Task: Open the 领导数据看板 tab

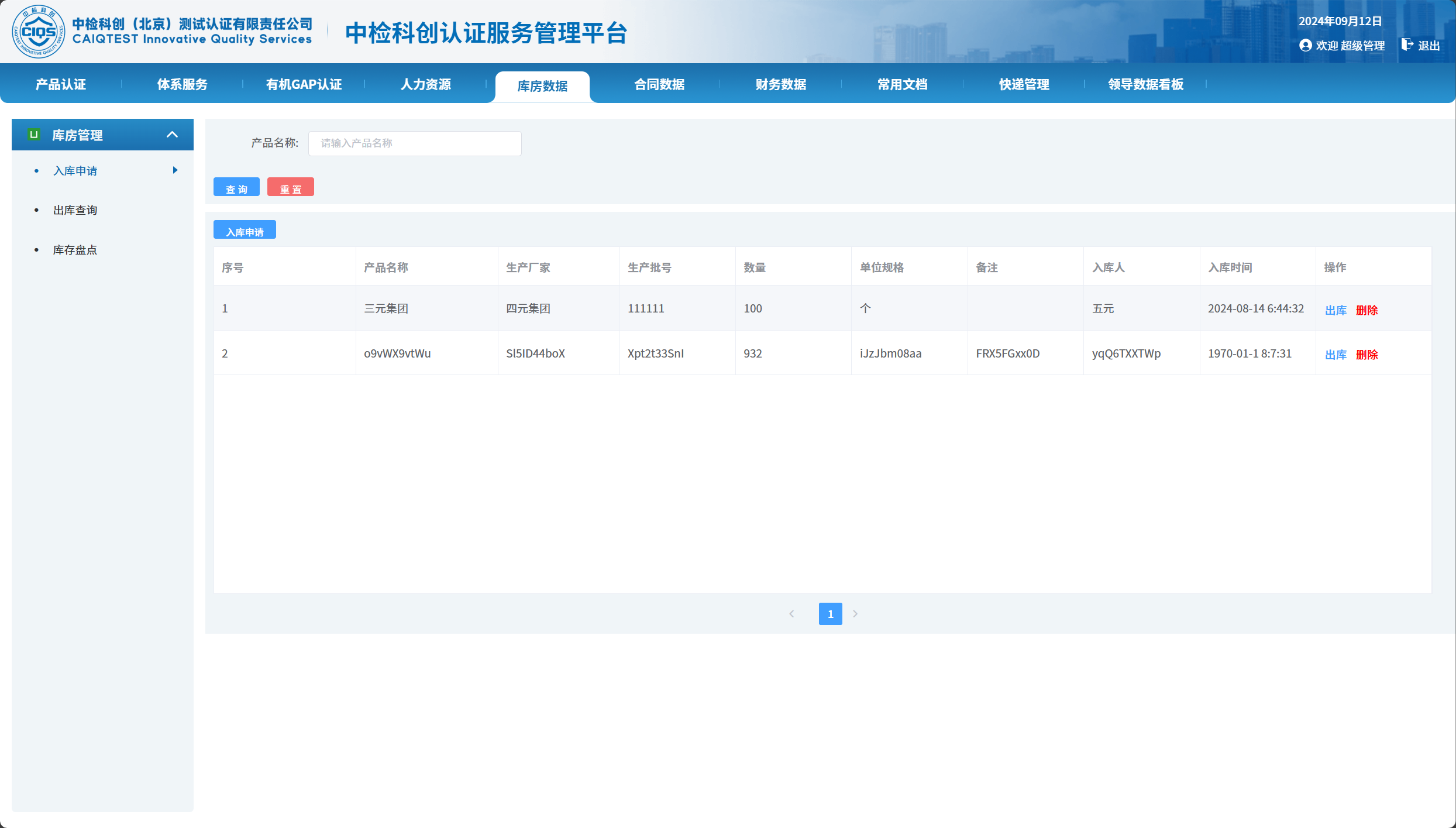Action: coord(1145,84)
